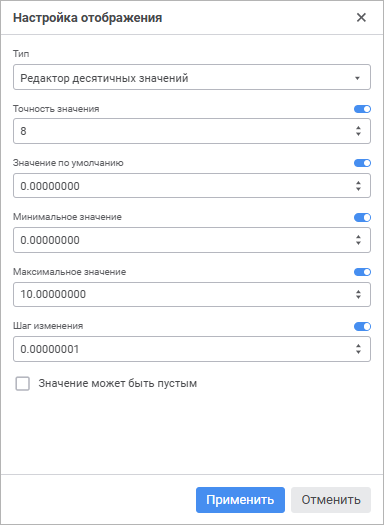Viewport: 384px width, 525px height.
Task: Toggle the Точность значения switch
Action: (x=362, y=109)
